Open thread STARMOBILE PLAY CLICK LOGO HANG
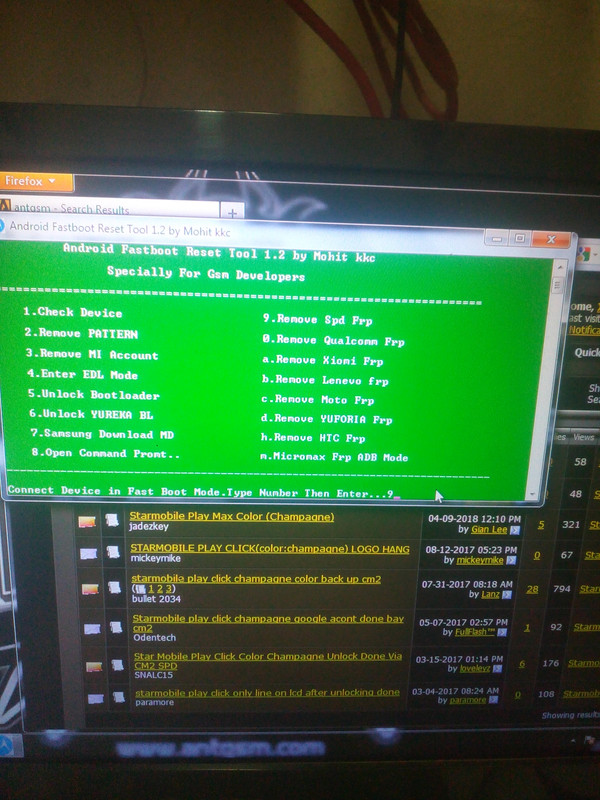The width and height of the screenshot is (600, 800). tap(270, 549)
